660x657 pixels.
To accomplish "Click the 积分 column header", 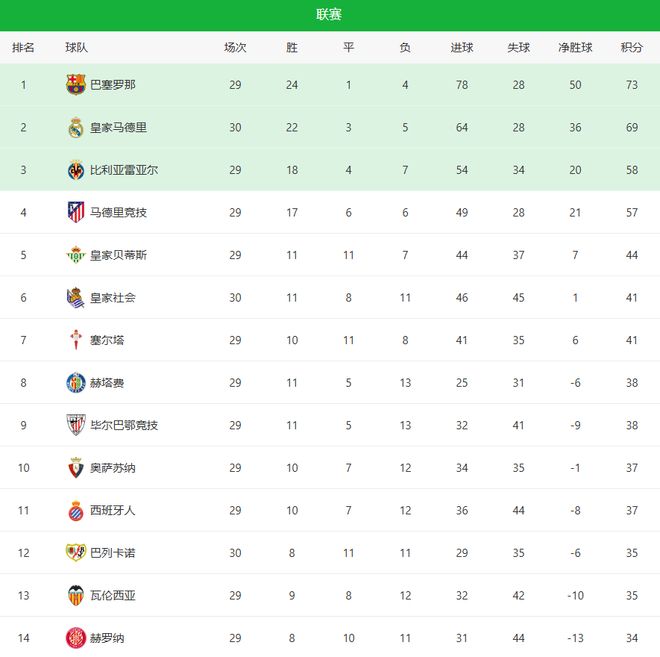I will coord(631,47).
